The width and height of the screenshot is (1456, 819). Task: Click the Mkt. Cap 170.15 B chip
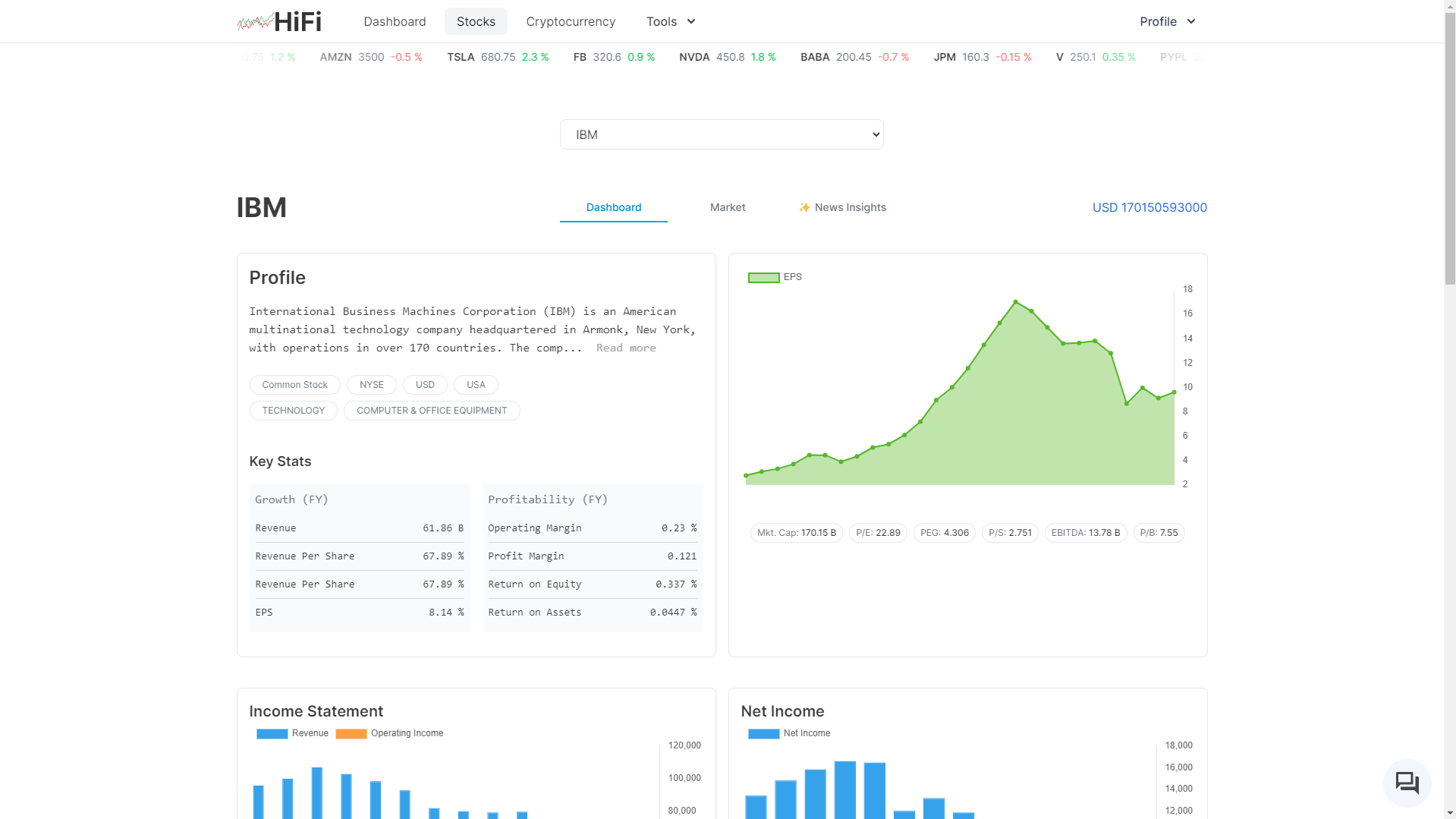tap(797, 533)
